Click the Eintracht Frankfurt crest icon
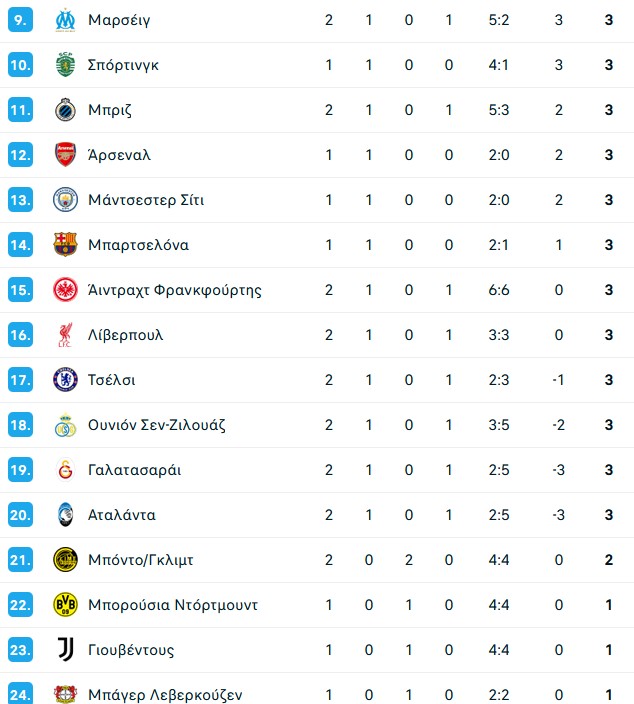Screen dimensions: 634x704 pyautogui.click(x=65, y=290)
